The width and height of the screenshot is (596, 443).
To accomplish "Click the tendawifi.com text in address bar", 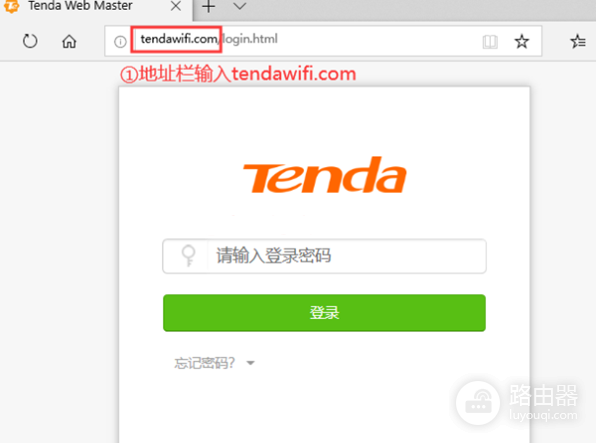I will (179, 39).
